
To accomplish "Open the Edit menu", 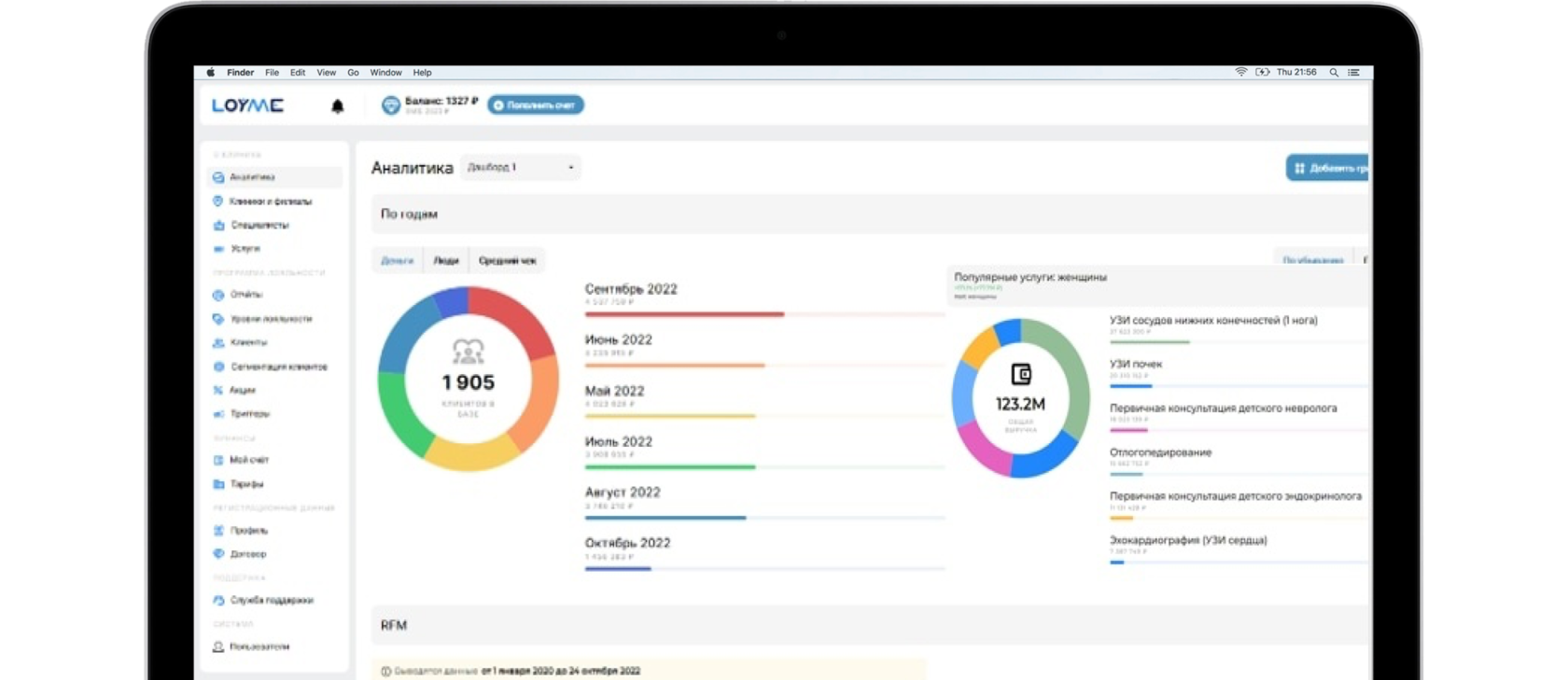I will pyautogui.click(x=298, y=72).
